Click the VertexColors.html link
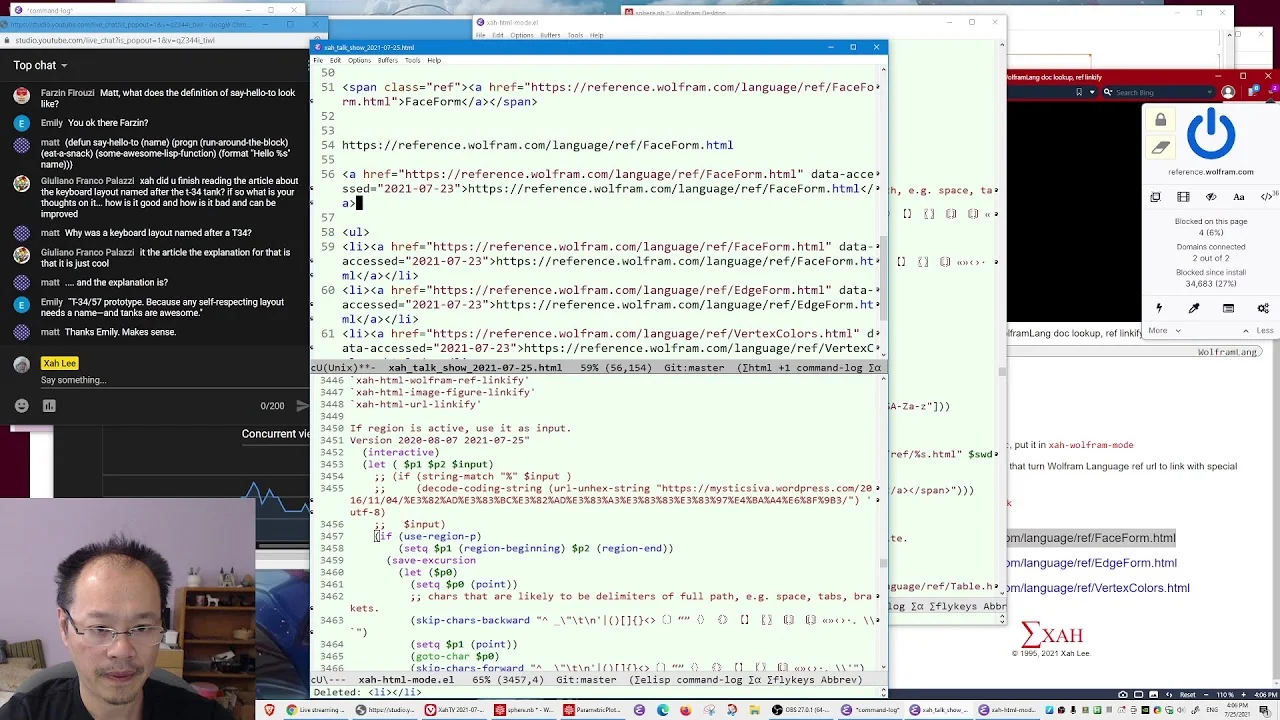Screen dimensions: 1280x720 click(1098, 588)
